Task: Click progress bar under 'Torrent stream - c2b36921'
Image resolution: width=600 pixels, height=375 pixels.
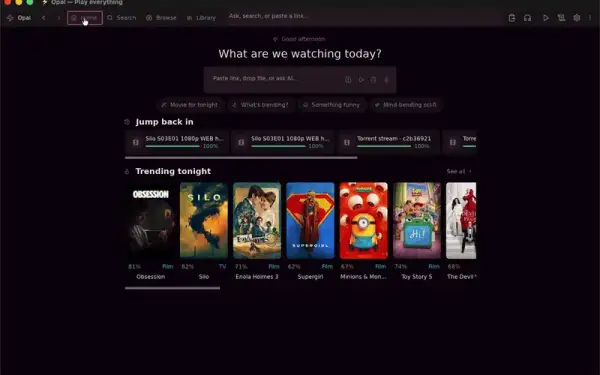Action: pyautogui.click(x=384, y=146)
